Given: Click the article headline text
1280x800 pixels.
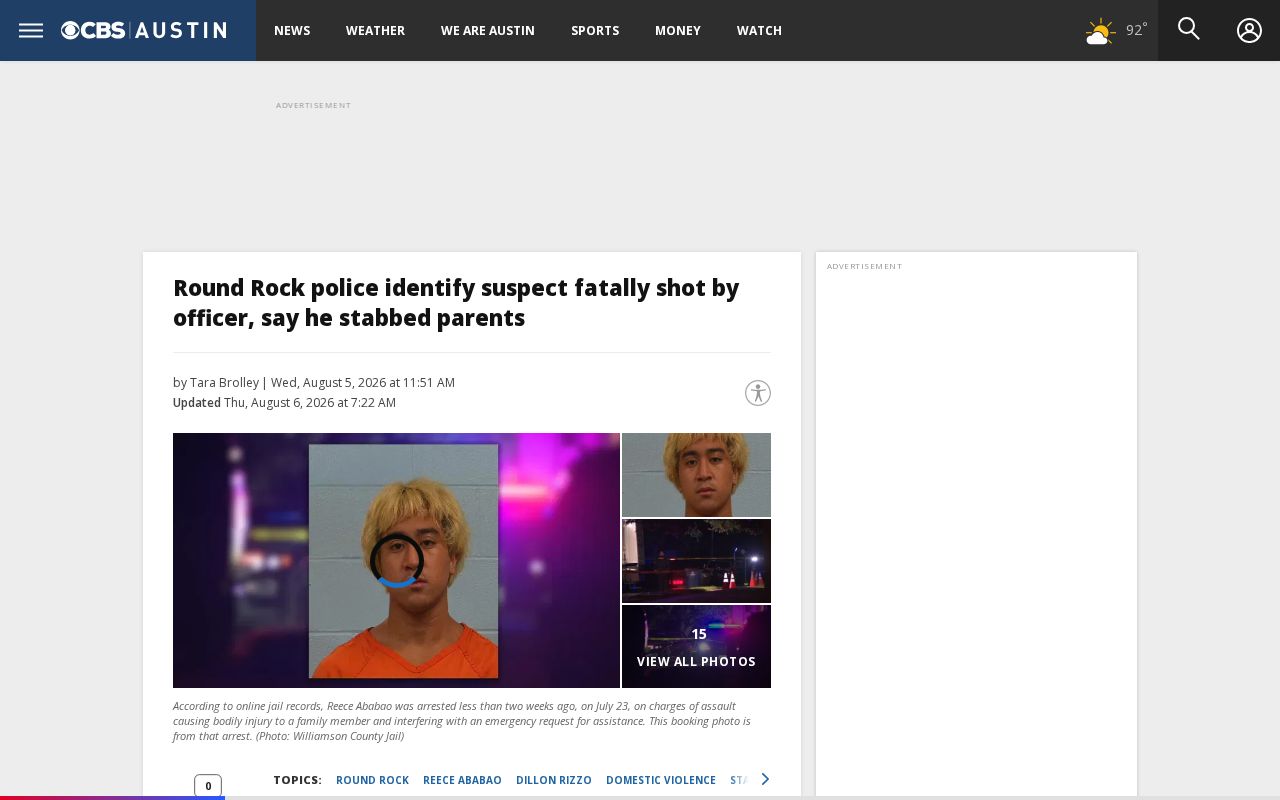Looking at the screenshot, I should [x=456, y=303].
